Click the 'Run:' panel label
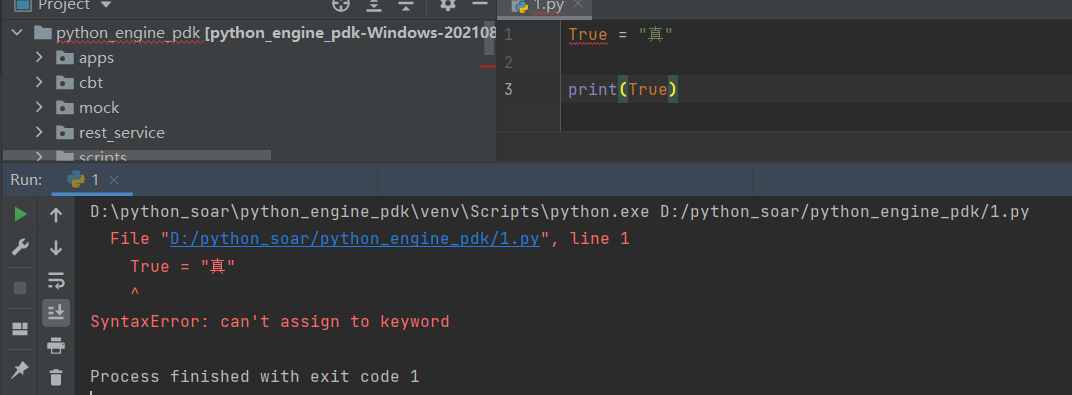The height and width of the screenshot is (395, 1072). (x=26, y=180)
